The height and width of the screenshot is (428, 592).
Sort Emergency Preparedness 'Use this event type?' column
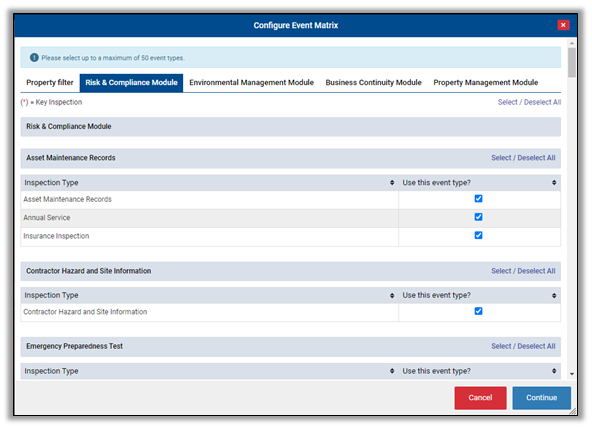coord(554,371)
